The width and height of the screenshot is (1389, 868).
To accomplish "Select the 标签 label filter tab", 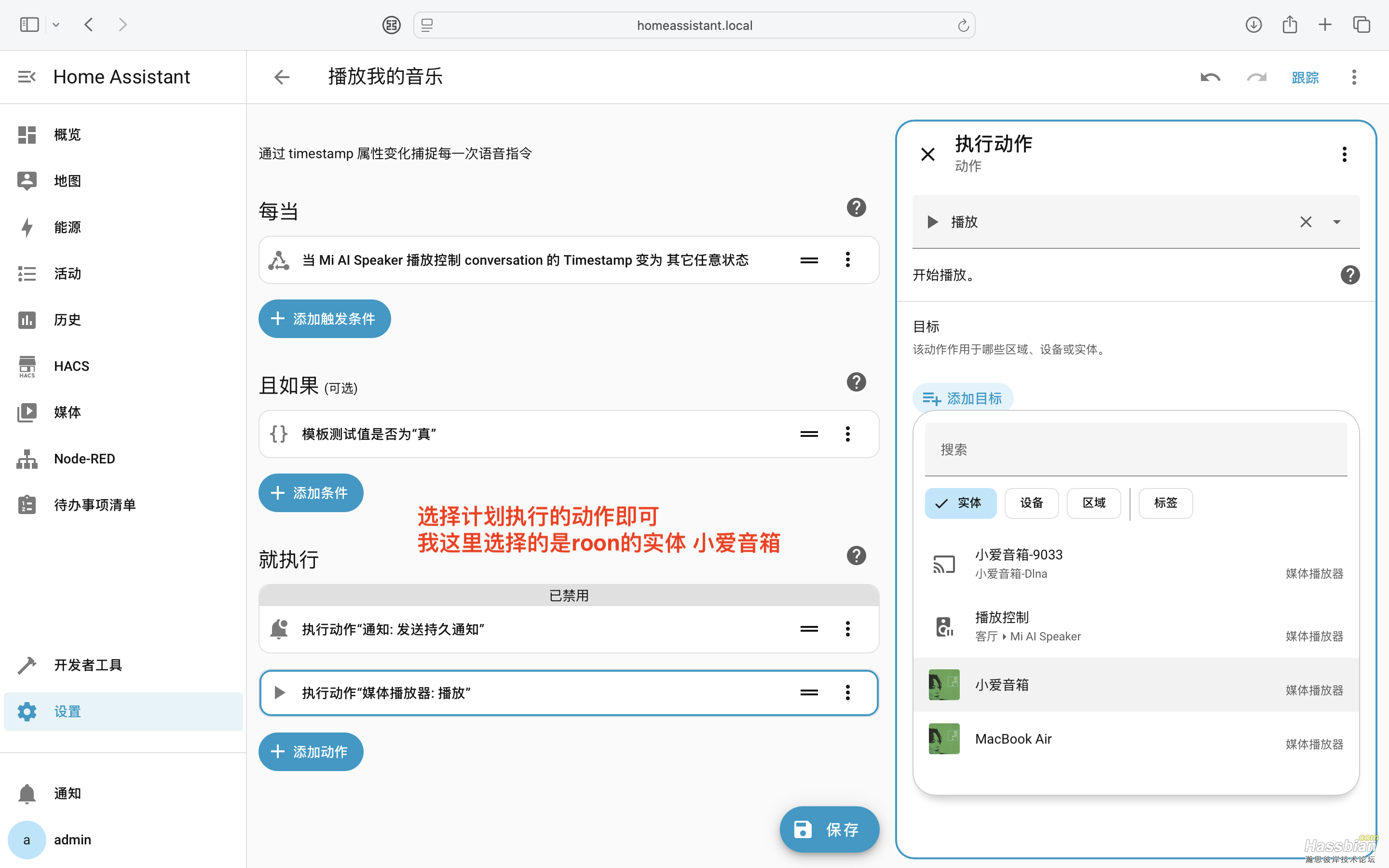I will (1165, 503).
